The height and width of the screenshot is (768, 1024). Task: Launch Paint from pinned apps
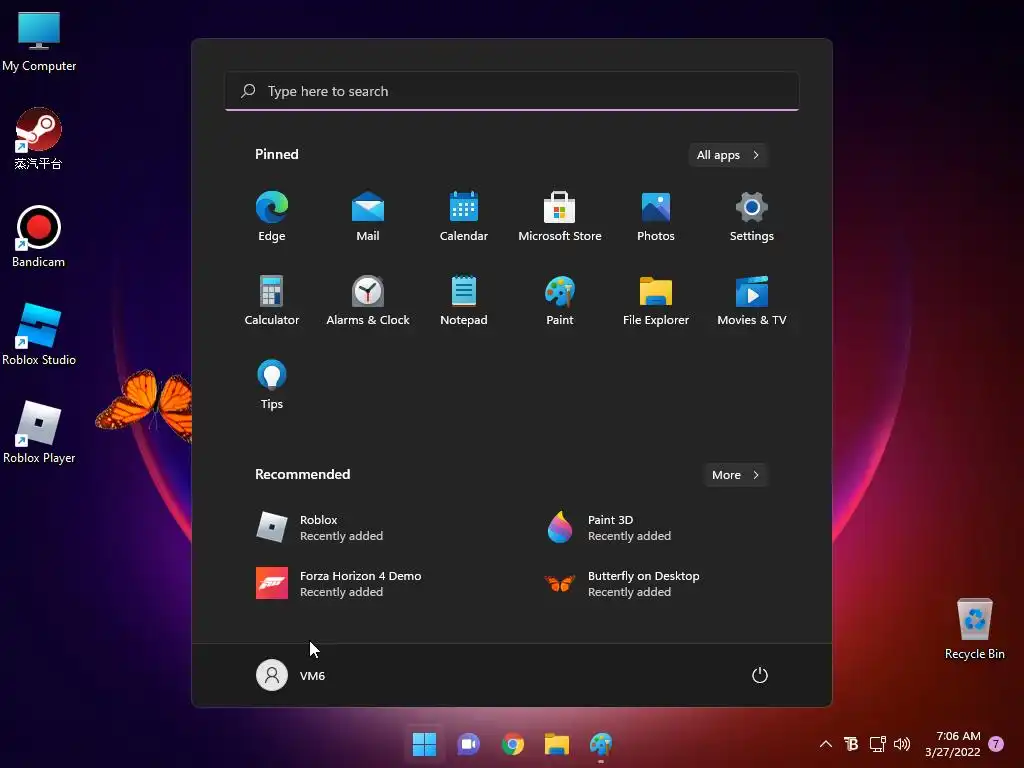(560, 300)
